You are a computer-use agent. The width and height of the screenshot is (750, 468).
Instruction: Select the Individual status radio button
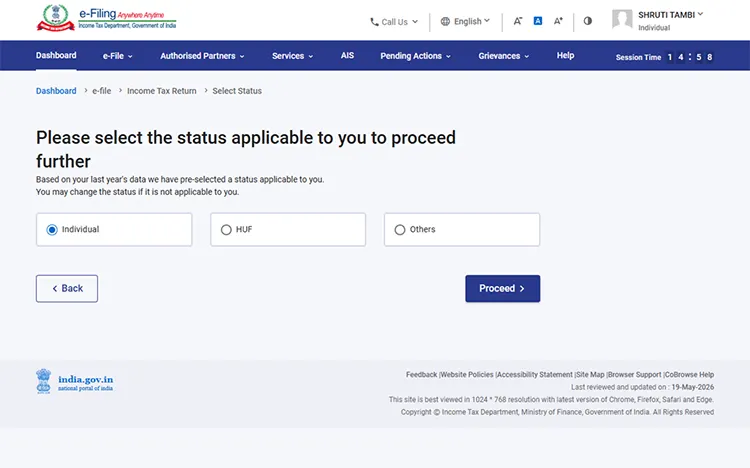pyautogui.click(x=52, y=230)
